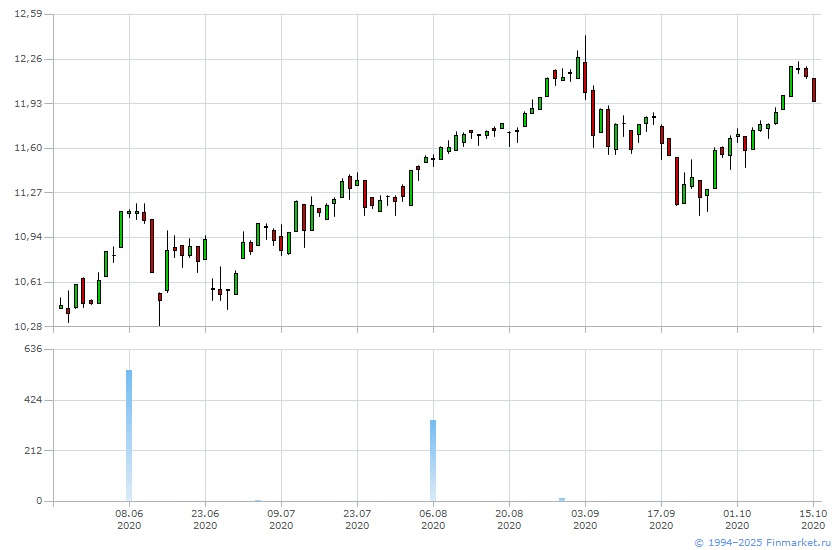Click the date label 08.06 2020
840x550 pixels.
(x=129, y=519)
